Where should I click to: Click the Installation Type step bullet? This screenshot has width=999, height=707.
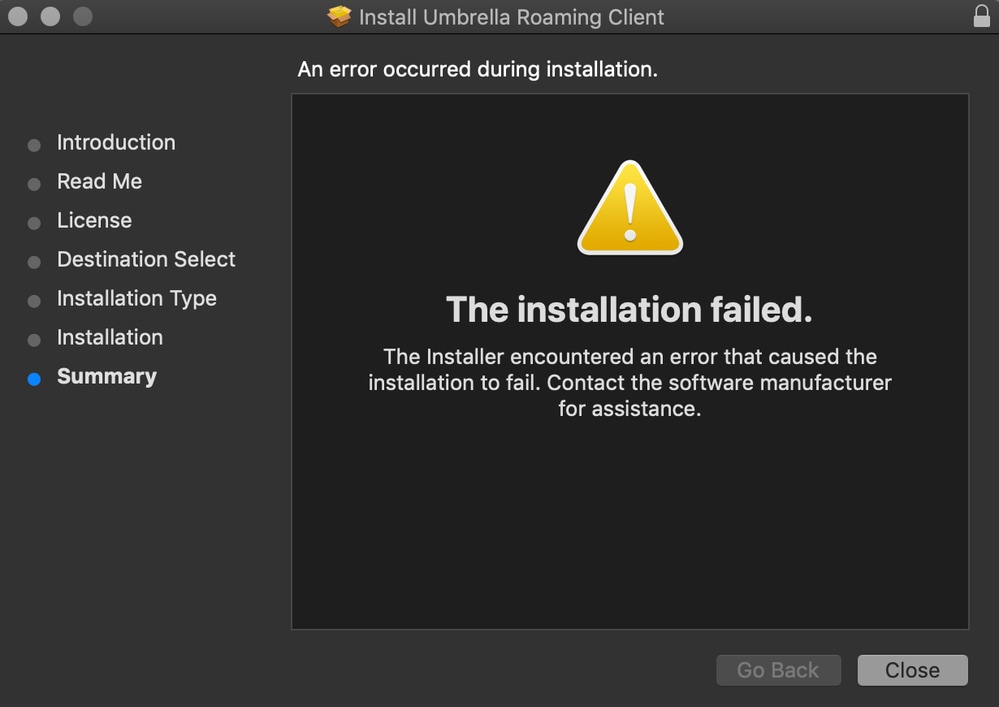pyautogui.click(x=34, y=301)
